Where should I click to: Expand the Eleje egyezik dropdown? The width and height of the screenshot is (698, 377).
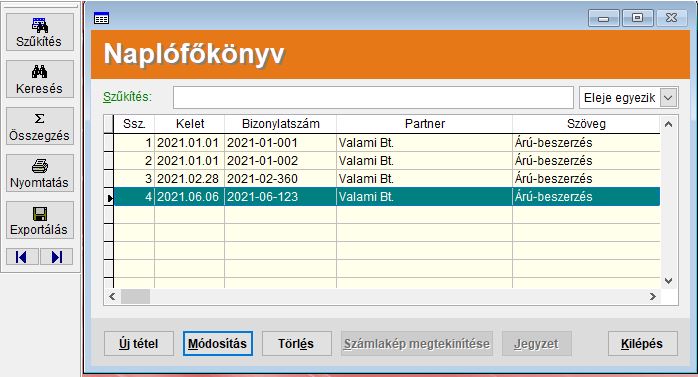[669, 97]
